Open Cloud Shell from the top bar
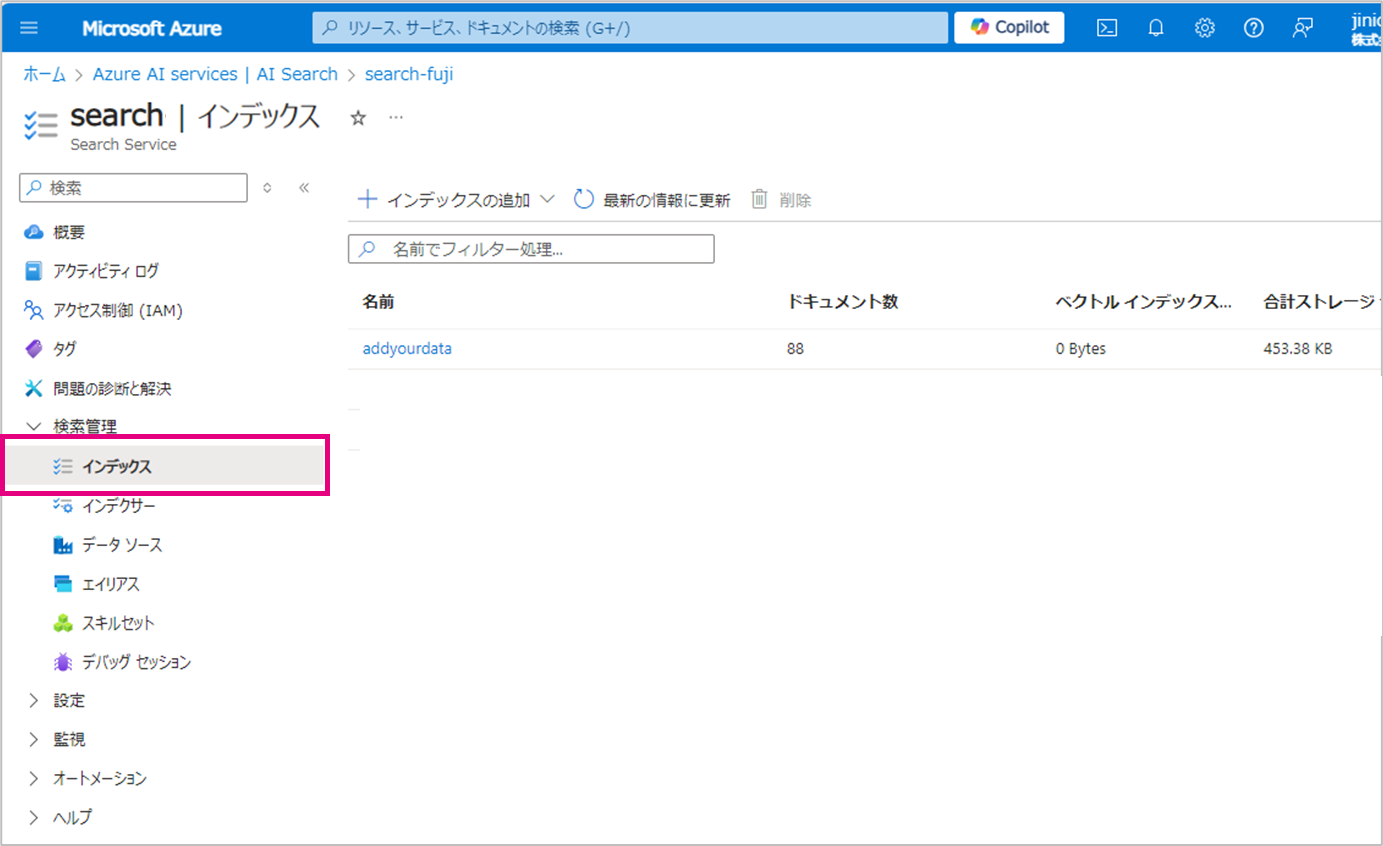The width and height of the screenshot is (1383, 846). (1107, 28)
